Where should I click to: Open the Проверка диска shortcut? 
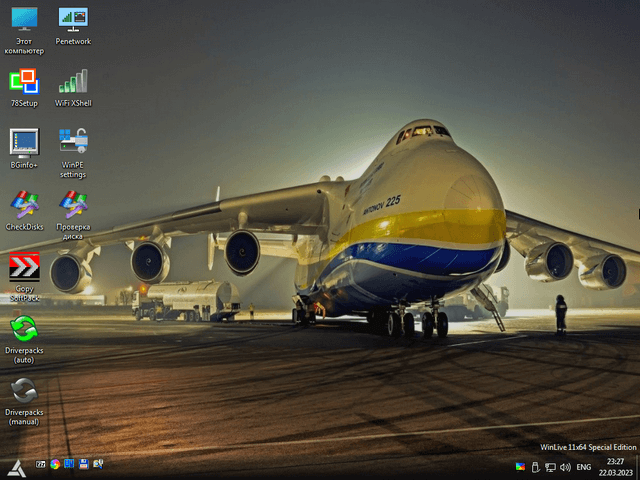click(73, 205)
